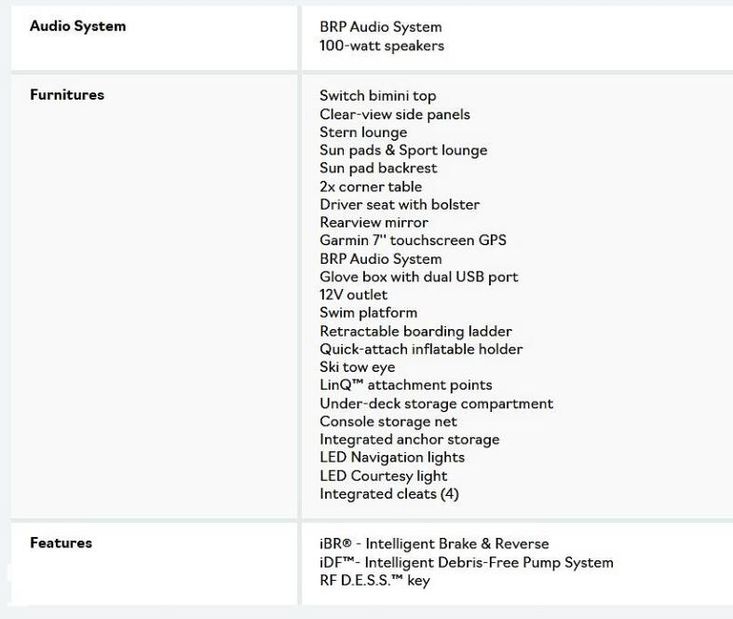The image size is (733, 619).
Task: Click Retractable boarding ladder text
Action: point(416,331)
